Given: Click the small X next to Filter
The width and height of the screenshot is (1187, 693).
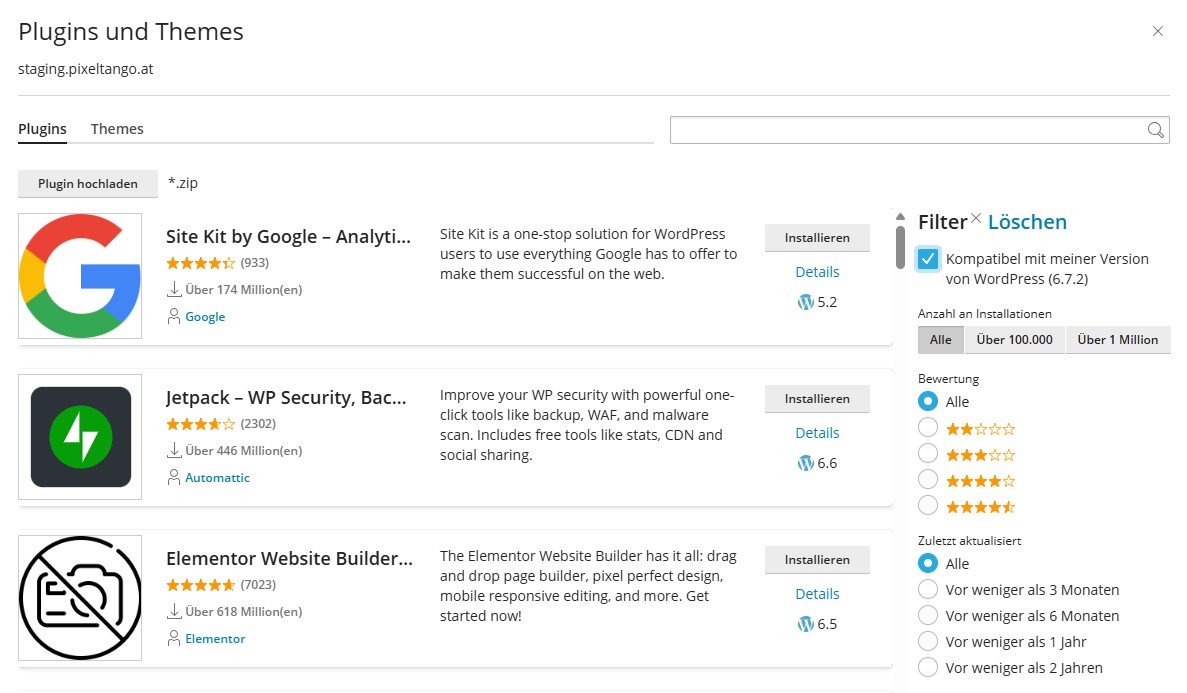Looking at the screenshot, I should click(x=976, y=218).
